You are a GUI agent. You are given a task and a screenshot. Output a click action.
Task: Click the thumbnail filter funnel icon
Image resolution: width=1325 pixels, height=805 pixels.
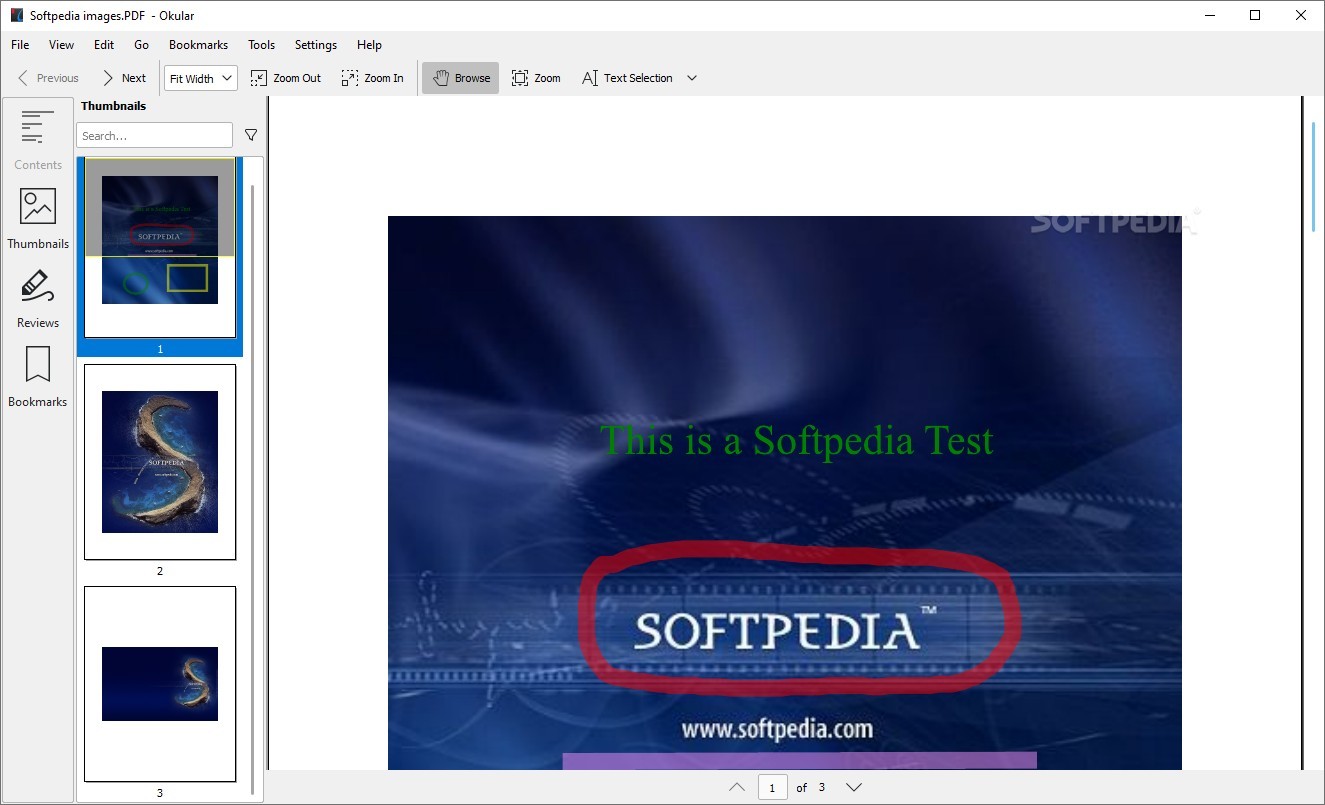(251, 135)
